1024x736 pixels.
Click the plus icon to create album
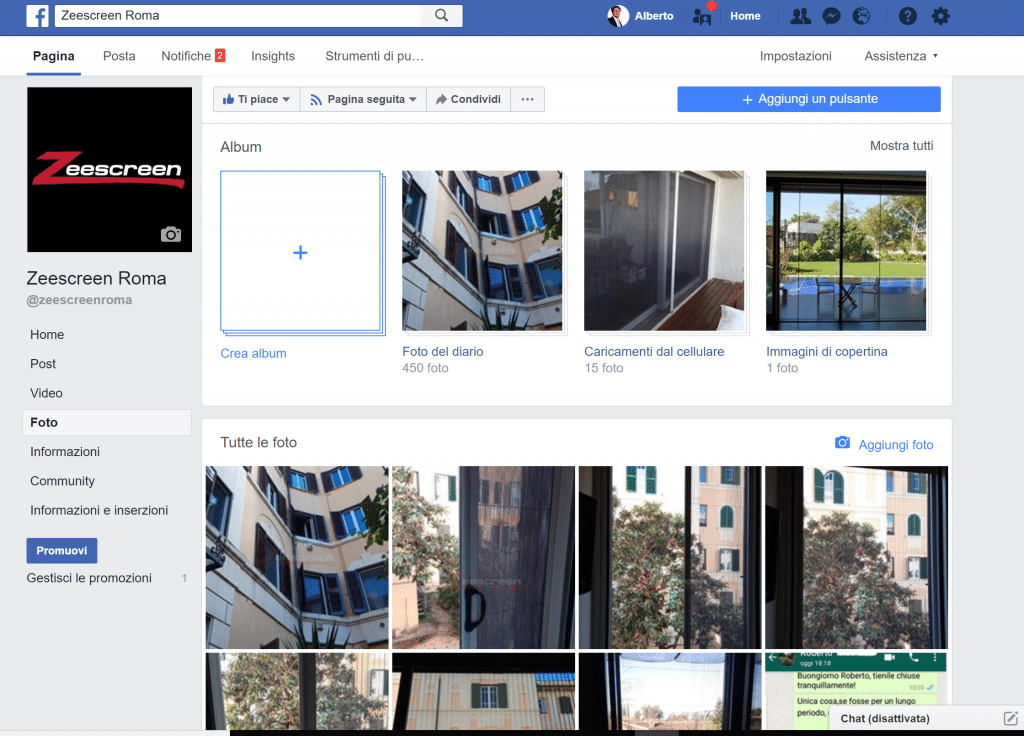(x=300, y=253)
